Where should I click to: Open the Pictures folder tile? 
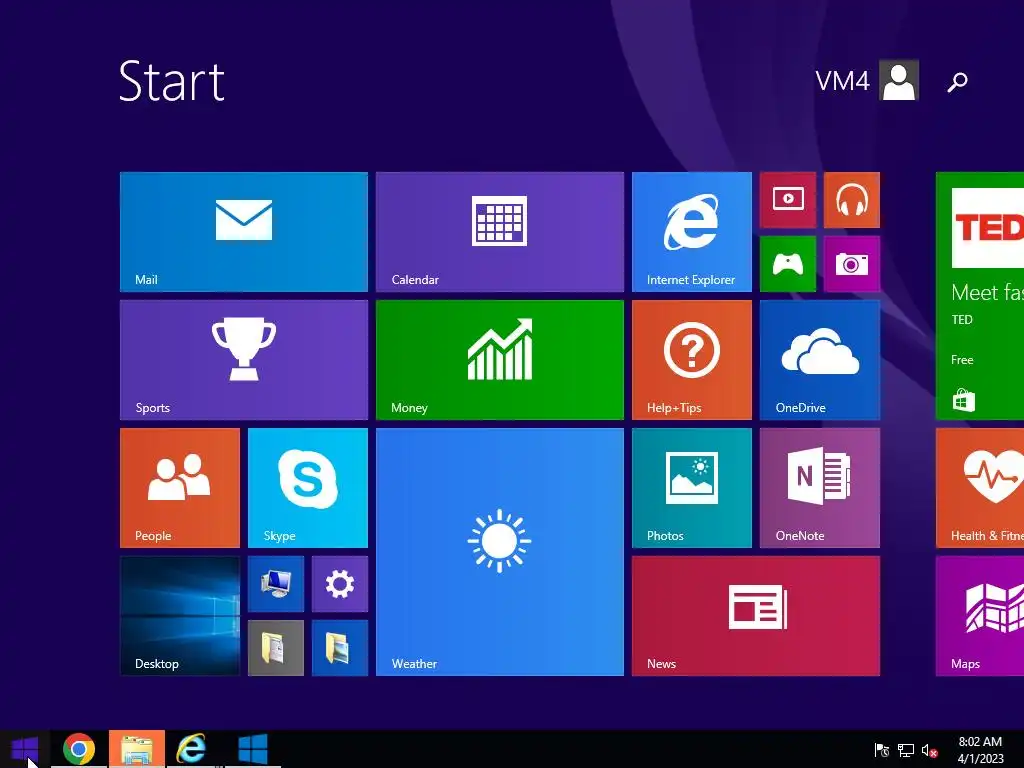tap(340, 648)
